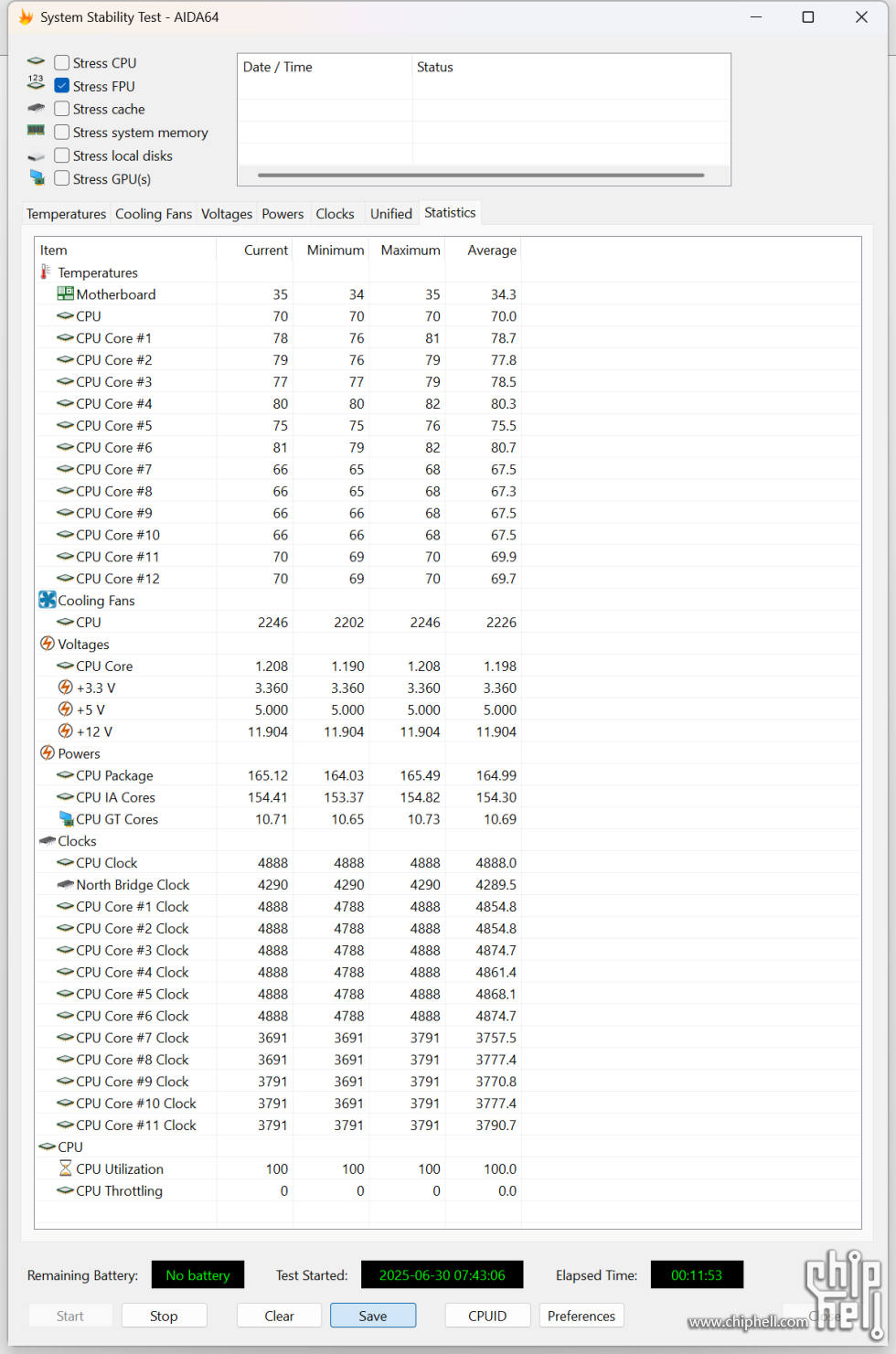Click the Voltages lightning icon
This screenshot has height=1354, width=896.
click(x=48, y=644)
